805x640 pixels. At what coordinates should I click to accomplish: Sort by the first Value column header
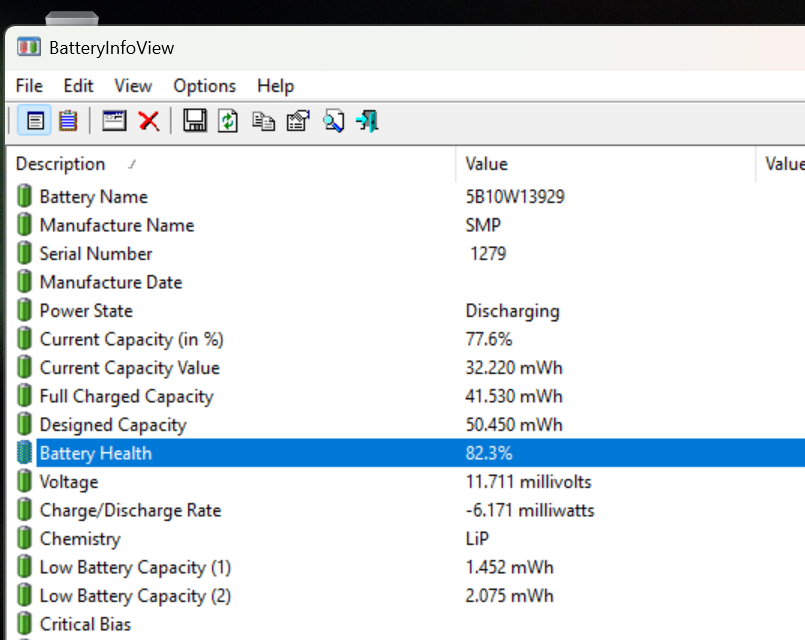point(606,164)
